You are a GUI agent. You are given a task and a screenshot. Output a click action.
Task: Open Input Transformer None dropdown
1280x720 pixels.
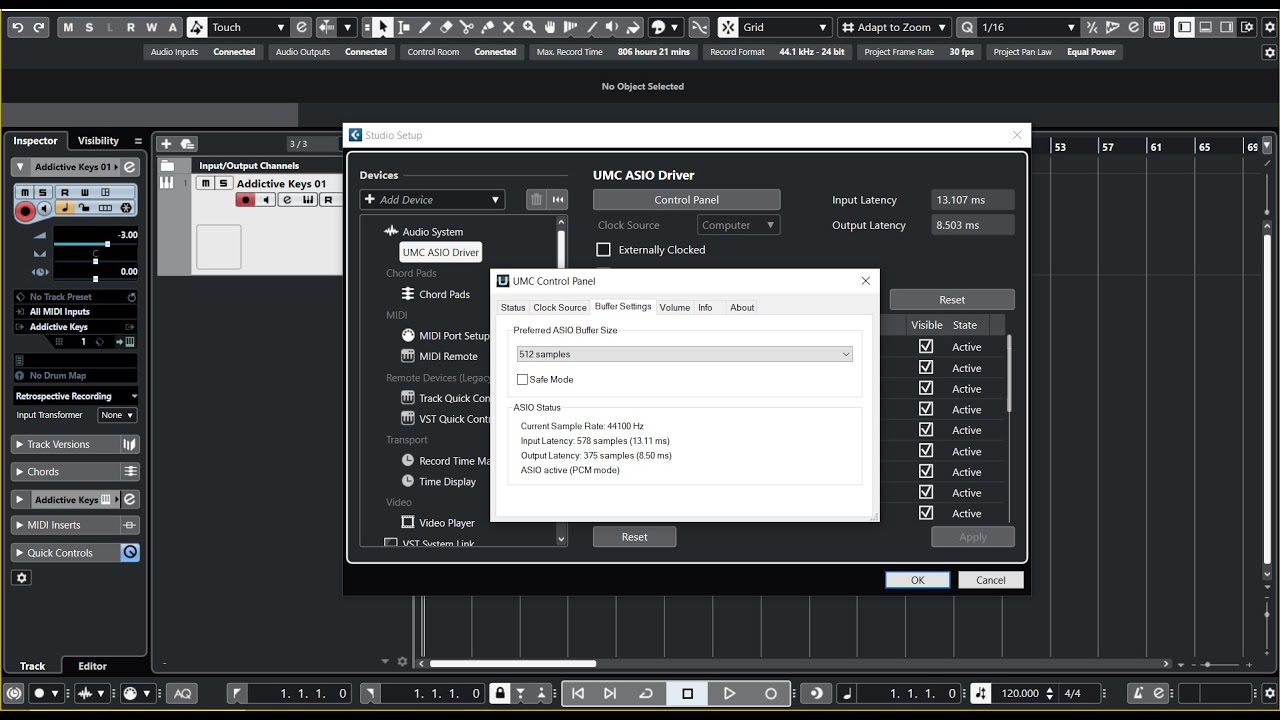[x=117, y=415]
